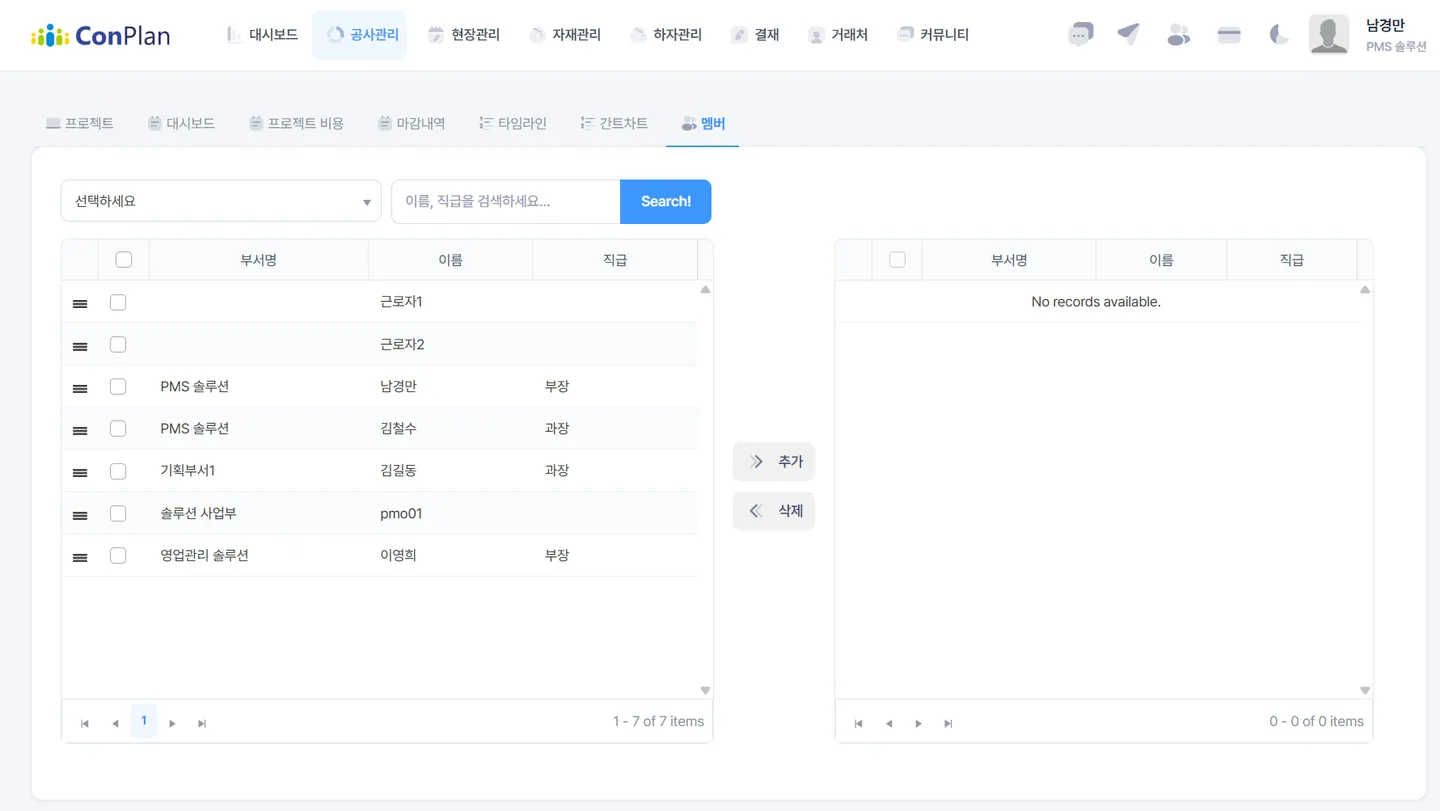Switch to the 간트차트 tab

[614, 123]
